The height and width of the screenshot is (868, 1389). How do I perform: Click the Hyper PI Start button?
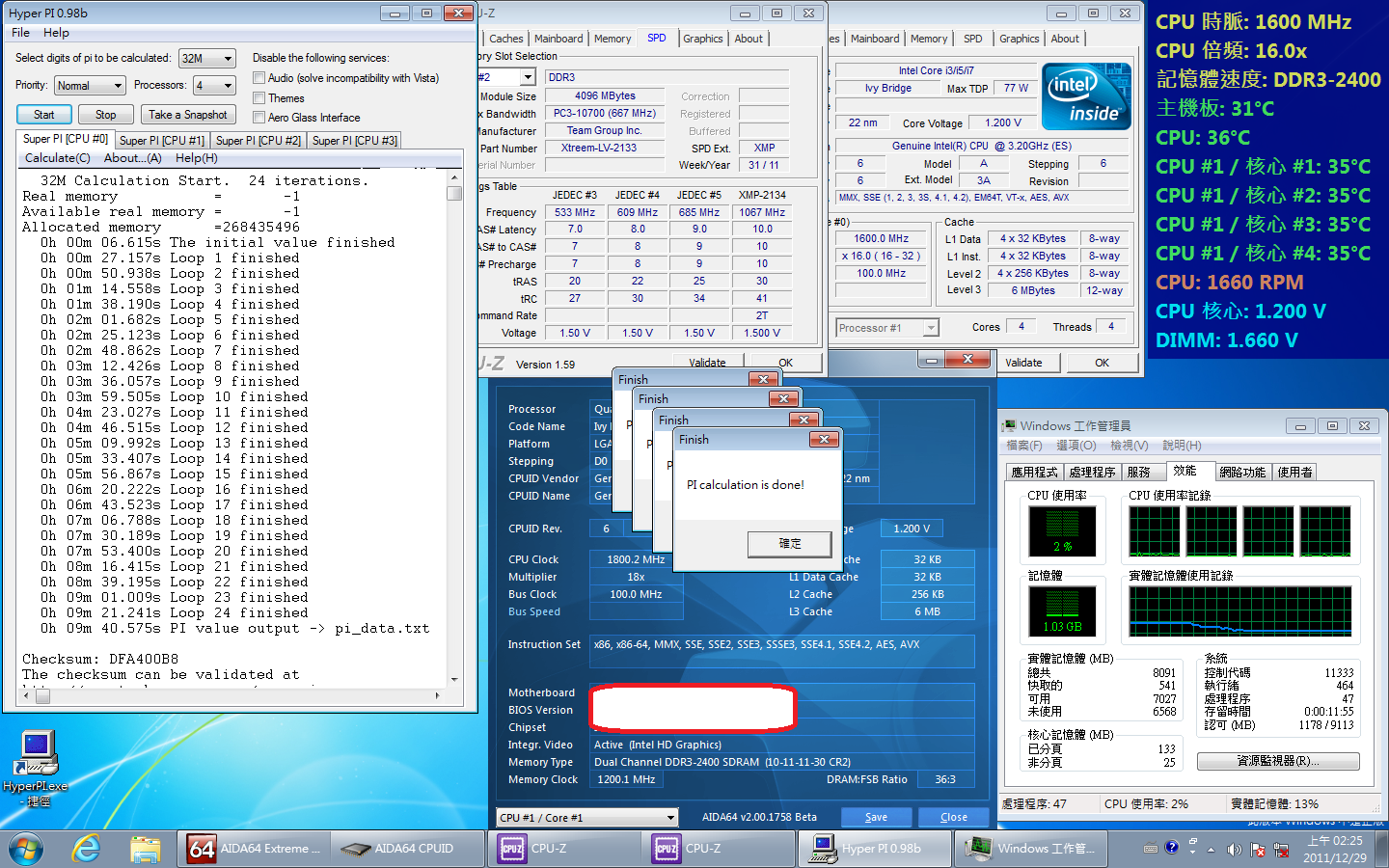(44, 115)
